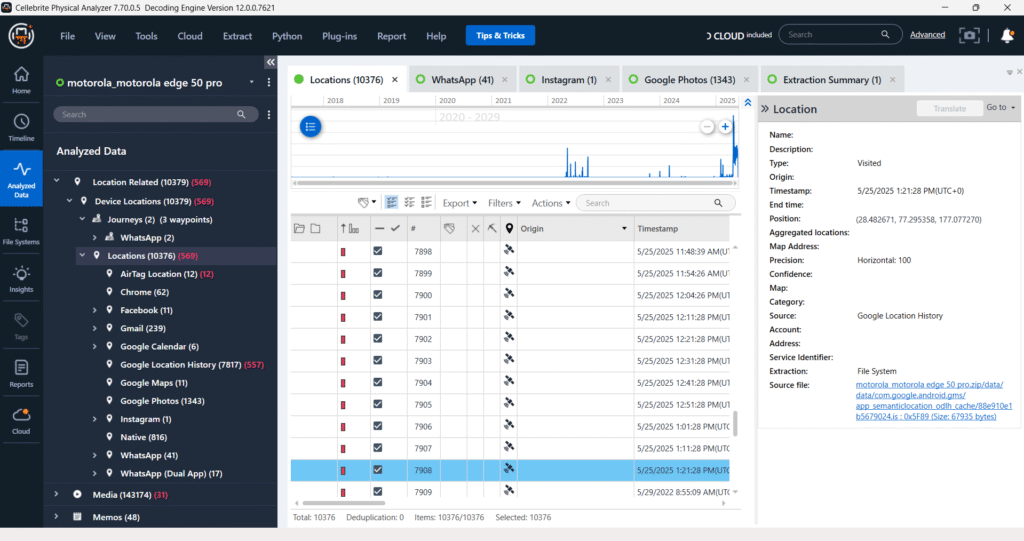This screenshot has height=541, width=1024.
Task: Toggle checkbox for row 7904
Action: tap(377, 382)
